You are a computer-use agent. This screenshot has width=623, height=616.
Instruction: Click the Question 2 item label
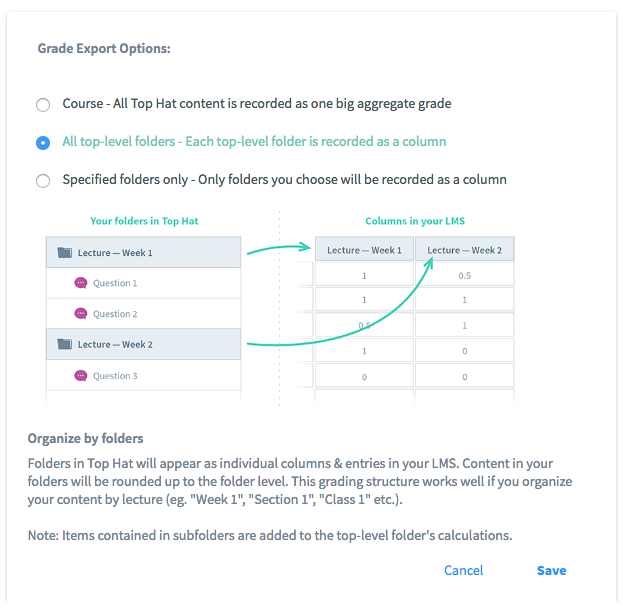pos(115,314)
